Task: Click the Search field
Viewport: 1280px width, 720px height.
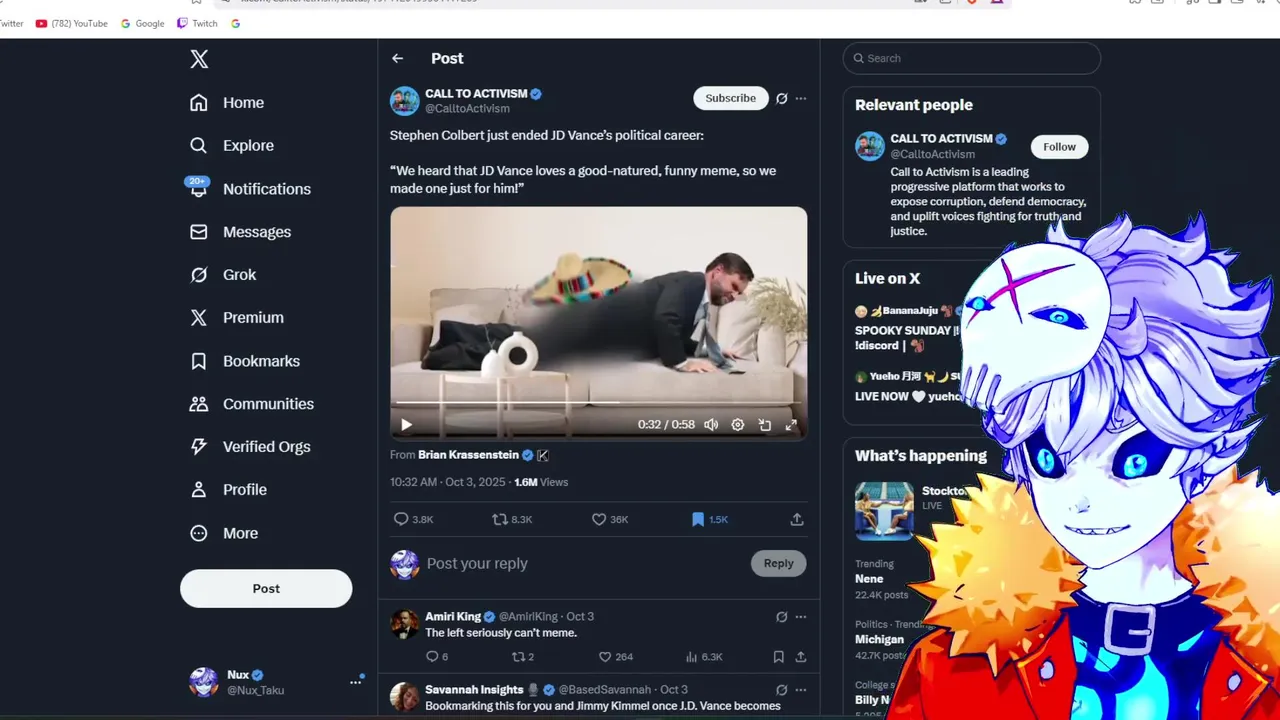Action: 971,59
